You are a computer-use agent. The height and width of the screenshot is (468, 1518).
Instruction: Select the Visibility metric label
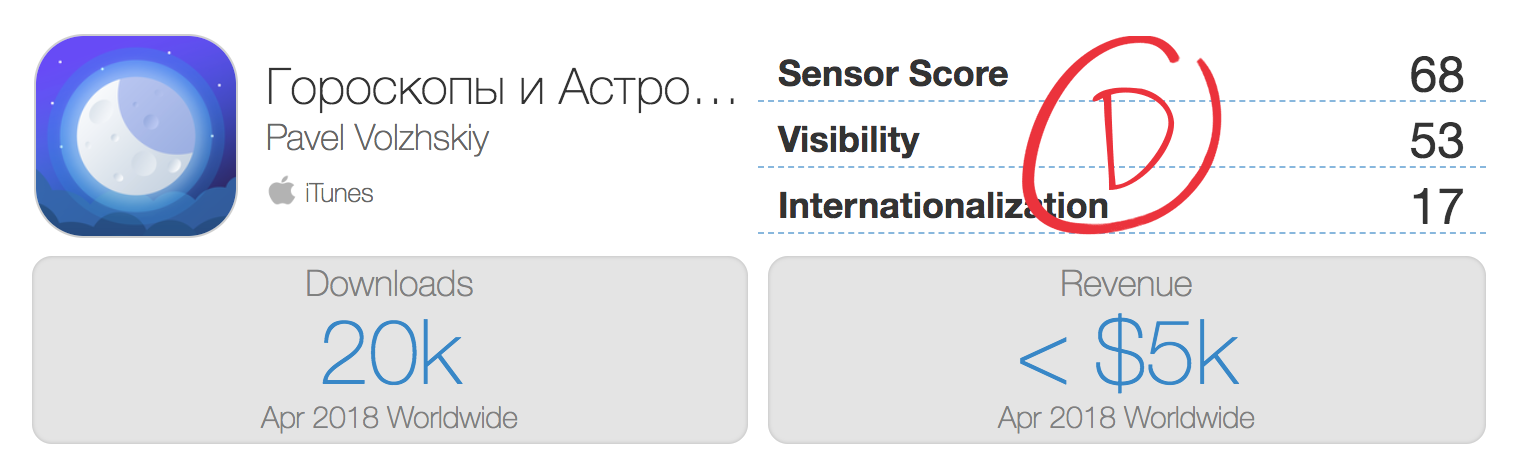pos(848,140)
